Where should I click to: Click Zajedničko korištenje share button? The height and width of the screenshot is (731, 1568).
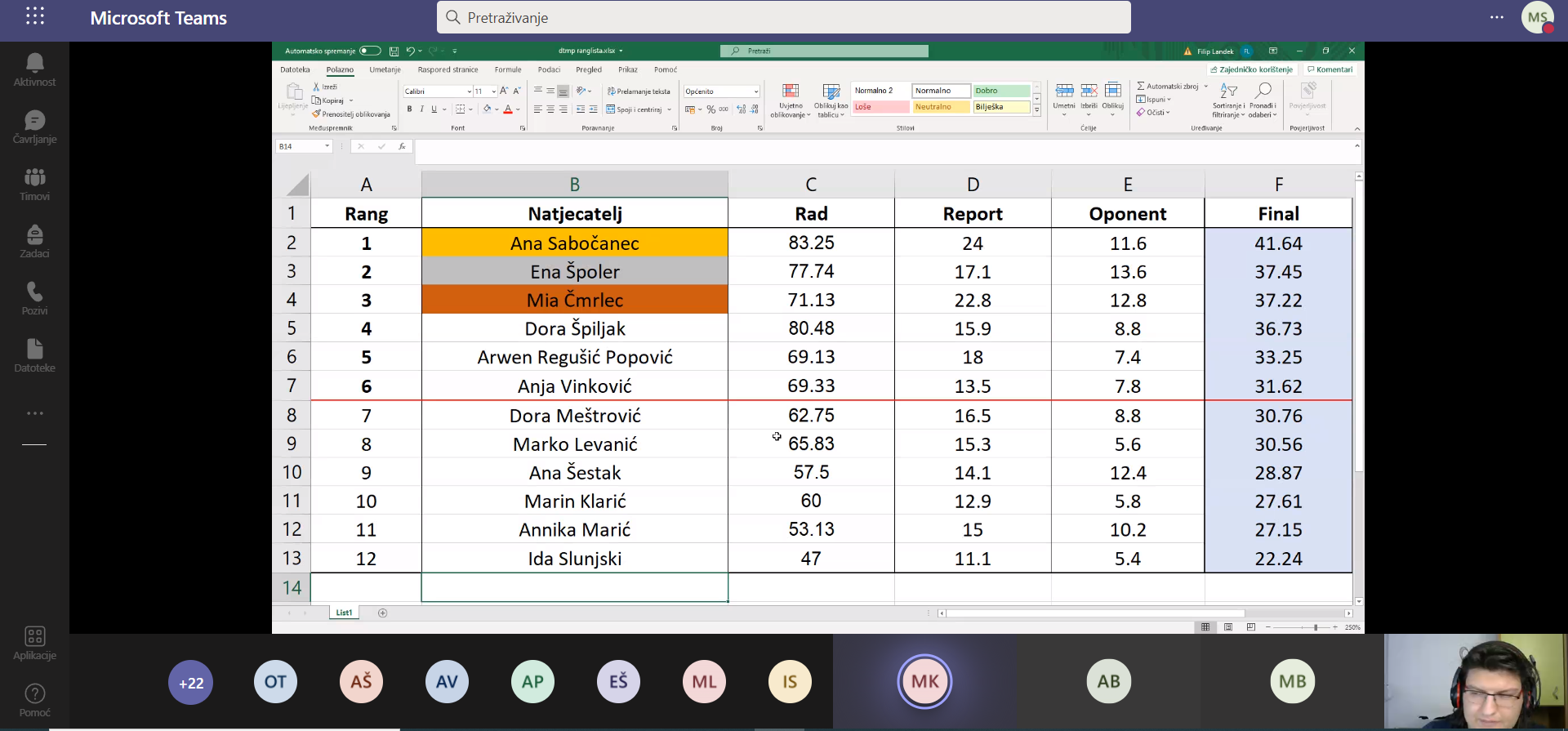pos(1251,69)
